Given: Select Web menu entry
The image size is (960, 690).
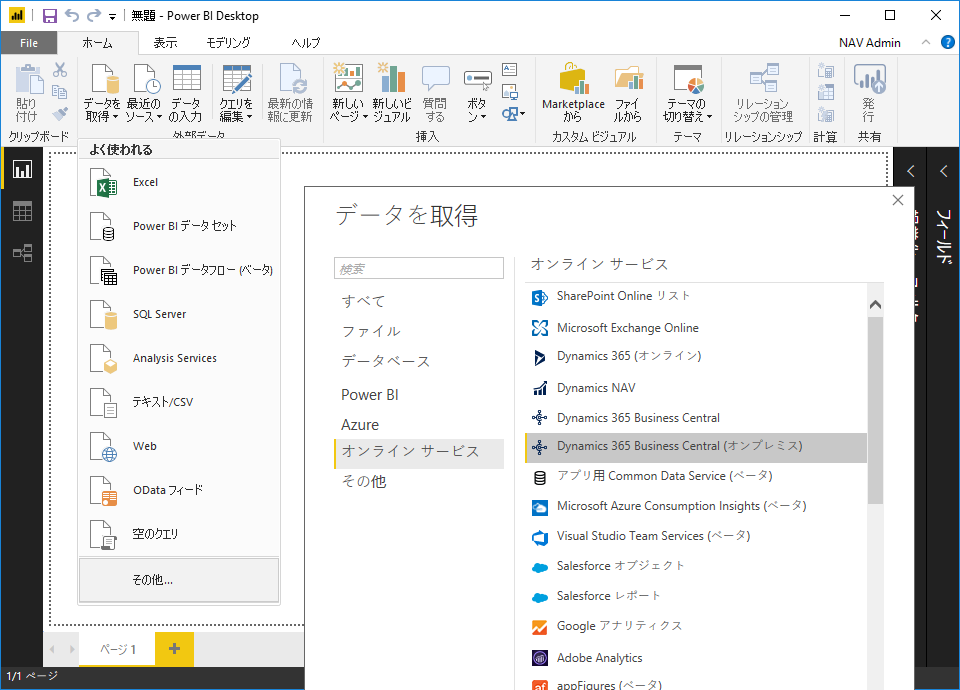Looking at the screenshot, I should coord(179,446).
